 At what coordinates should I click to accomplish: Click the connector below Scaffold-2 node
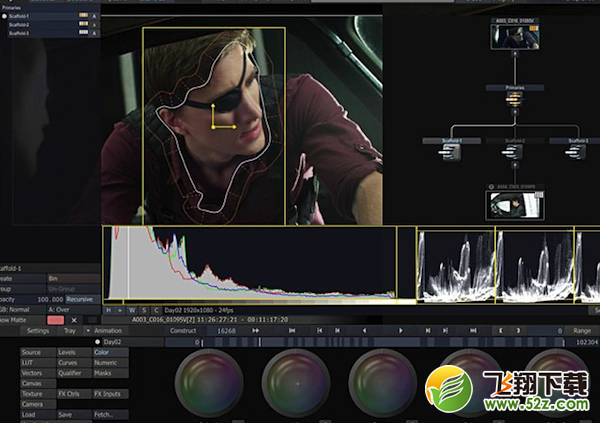pyautogui.click(x=515, y=165)
